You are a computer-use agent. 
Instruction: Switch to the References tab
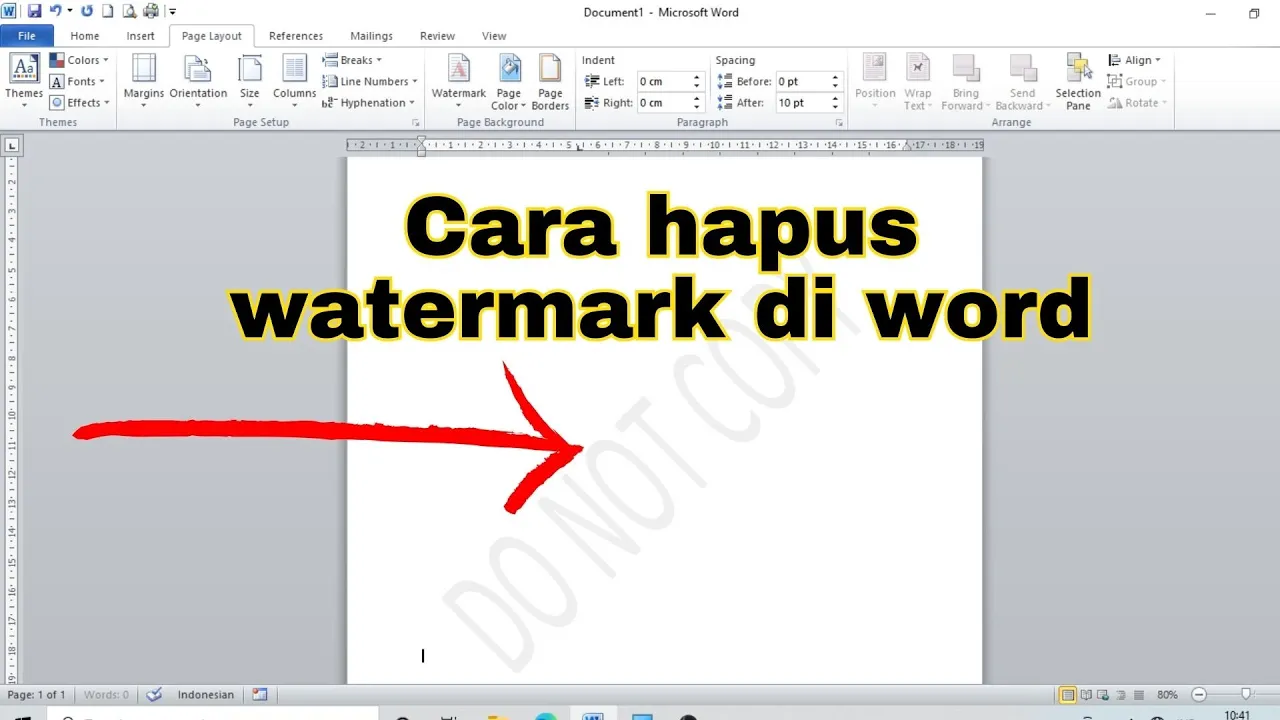tap(296, 36)
